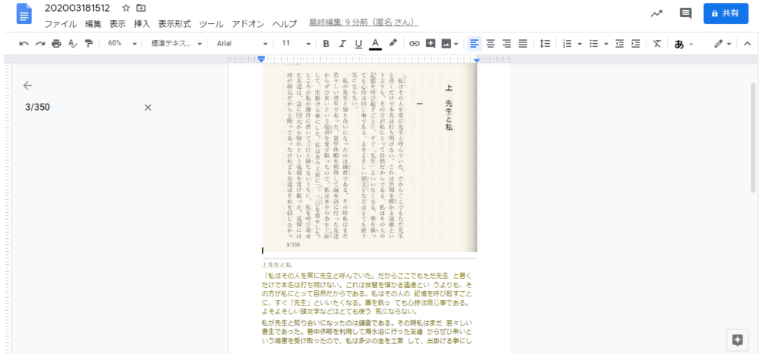Click the left indent ruler marker
This screenshot has height=361, width=759.
click(261, 60)
